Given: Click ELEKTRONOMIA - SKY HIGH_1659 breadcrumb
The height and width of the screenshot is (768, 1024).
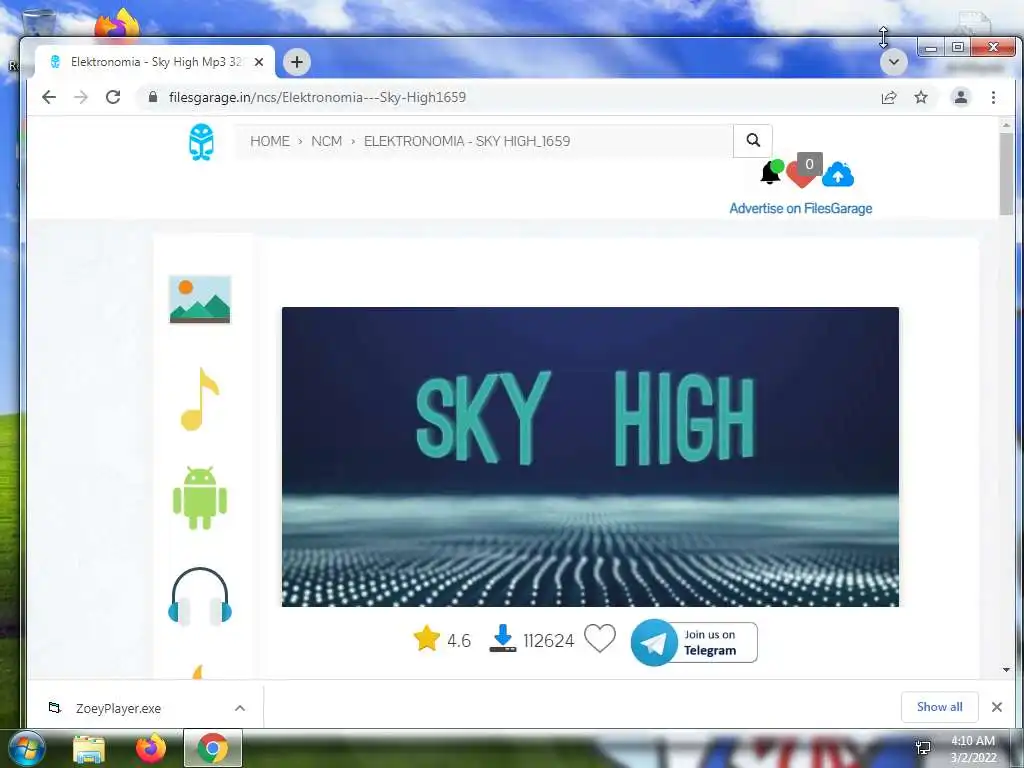Looking at the screenshot, I should click(467, 141).
